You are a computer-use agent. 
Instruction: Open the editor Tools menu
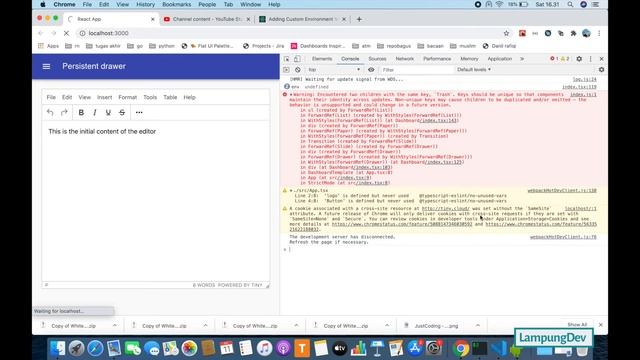point(150,97)
